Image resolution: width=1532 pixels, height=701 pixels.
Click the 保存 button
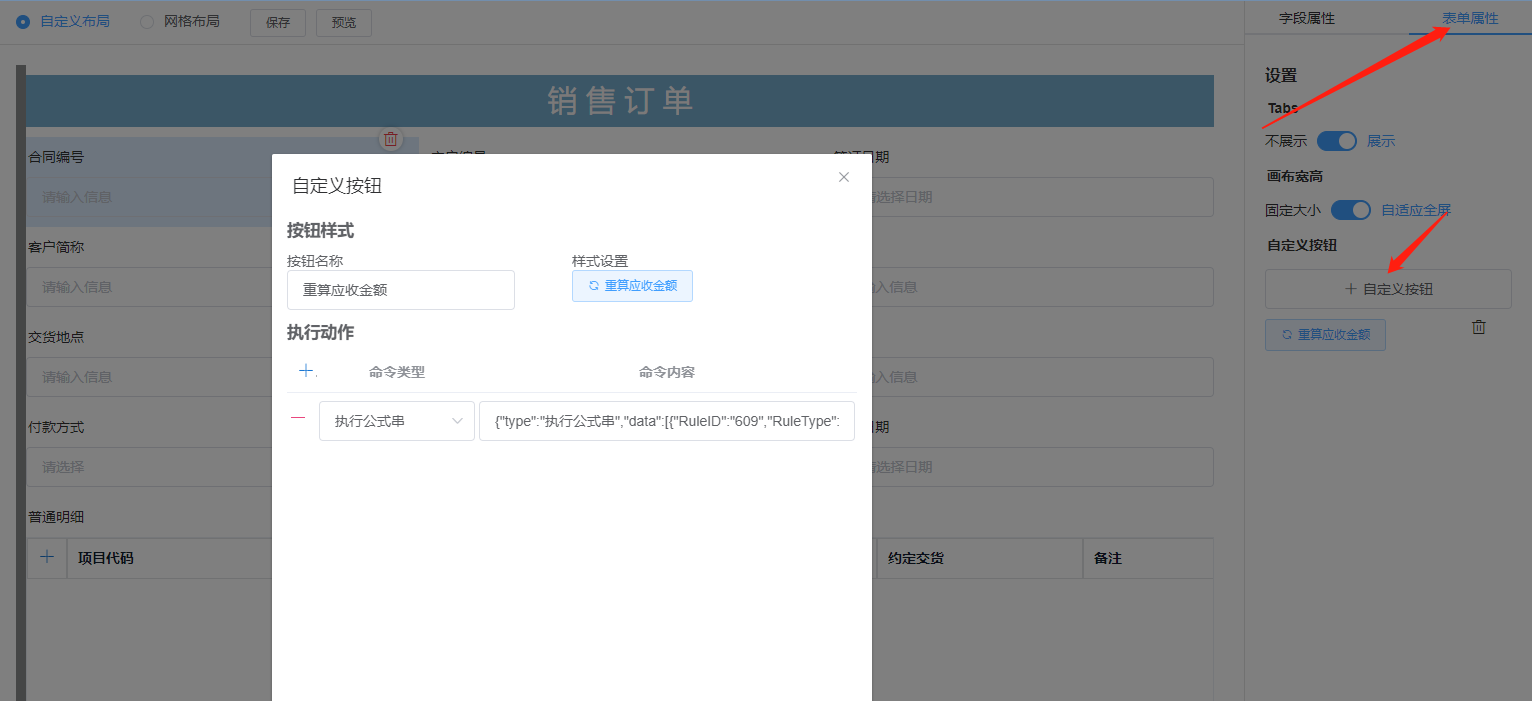(x=278, y=23)
